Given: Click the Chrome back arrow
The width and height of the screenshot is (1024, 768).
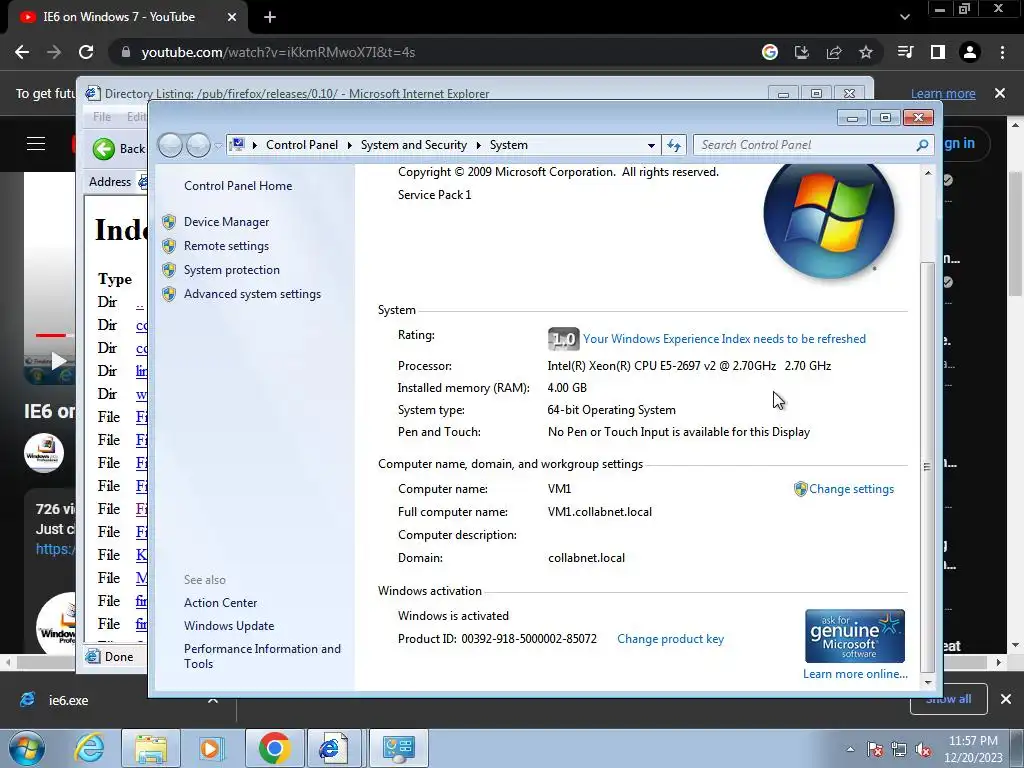Looking at the screenshot, I should 22,52.
